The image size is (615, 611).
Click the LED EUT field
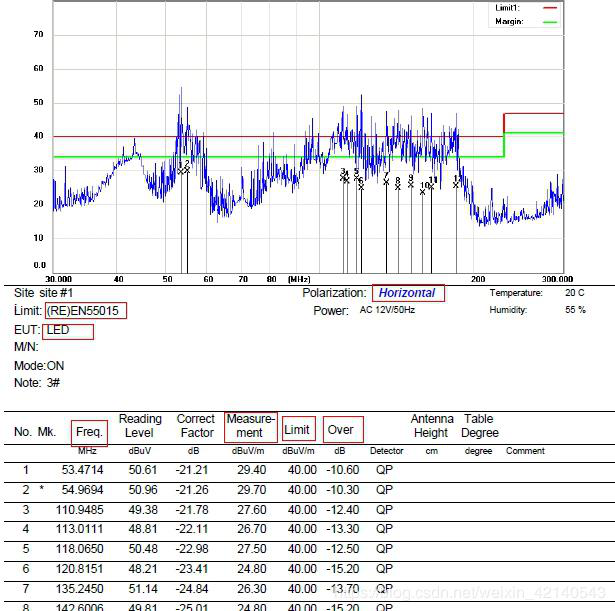click(x=67, y=330)
